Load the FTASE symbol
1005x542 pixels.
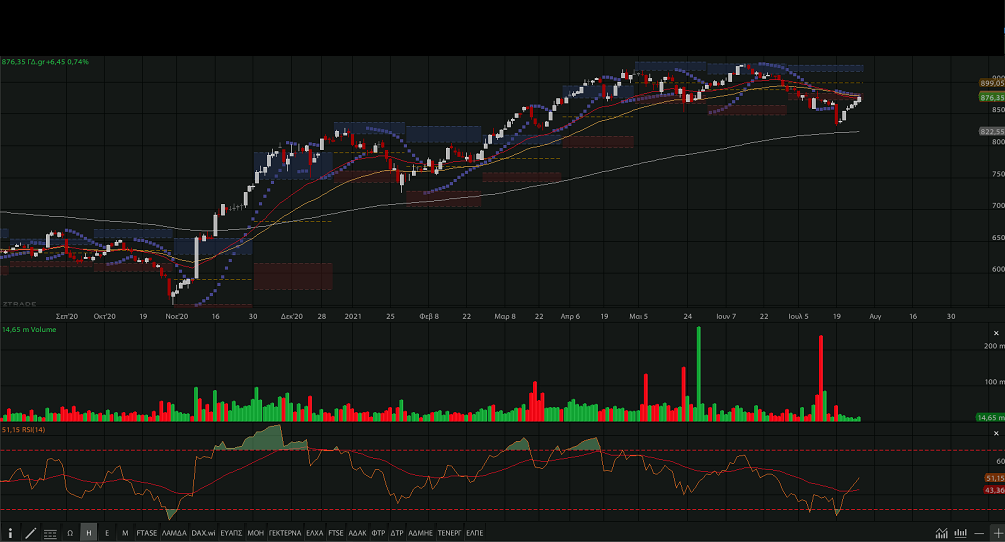[x=147, y=533]
